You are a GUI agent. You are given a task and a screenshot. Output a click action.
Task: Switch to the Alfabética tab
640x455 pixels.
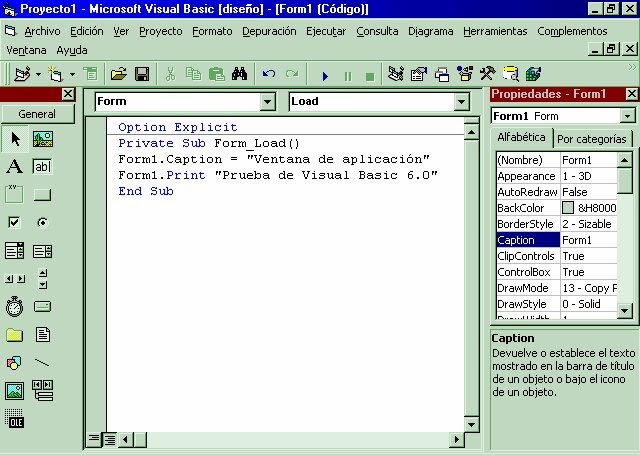(521, 137)
